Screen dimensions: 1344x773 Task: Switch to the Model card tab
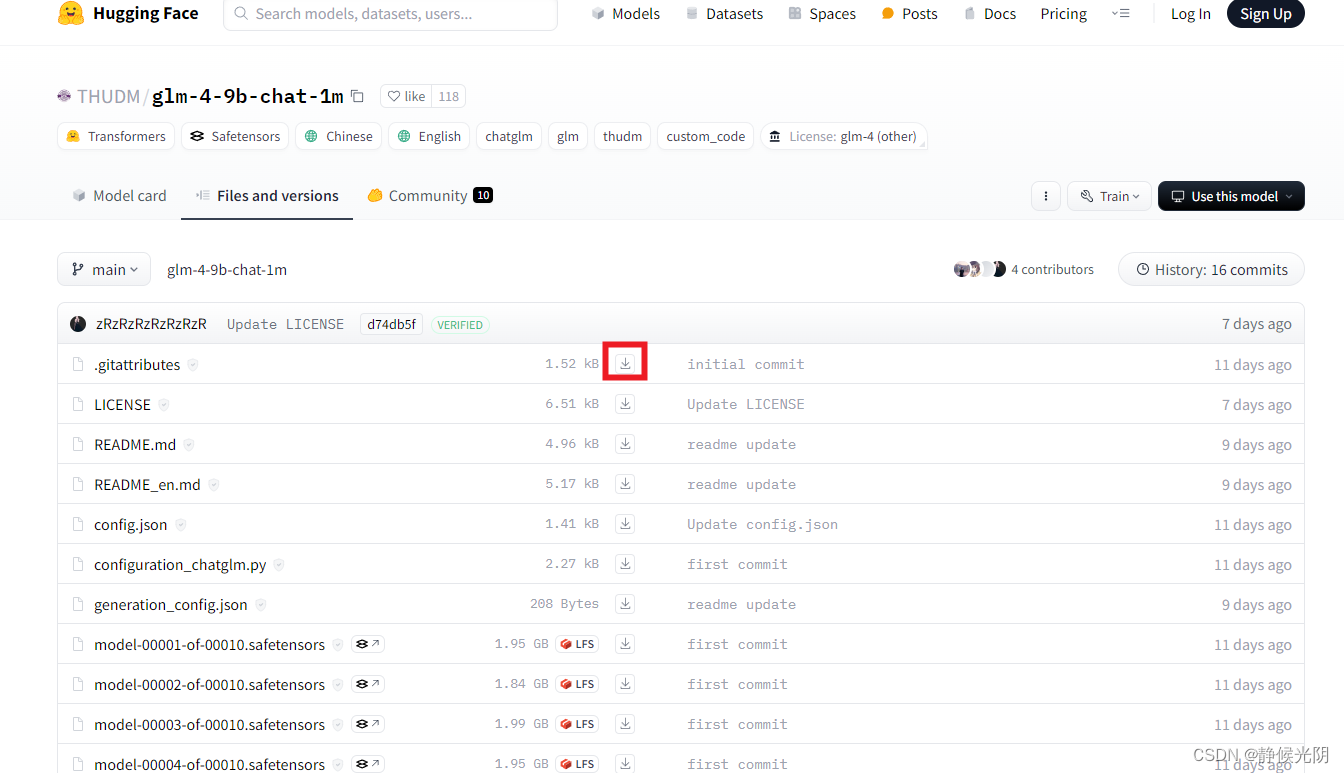pos(119,196)
